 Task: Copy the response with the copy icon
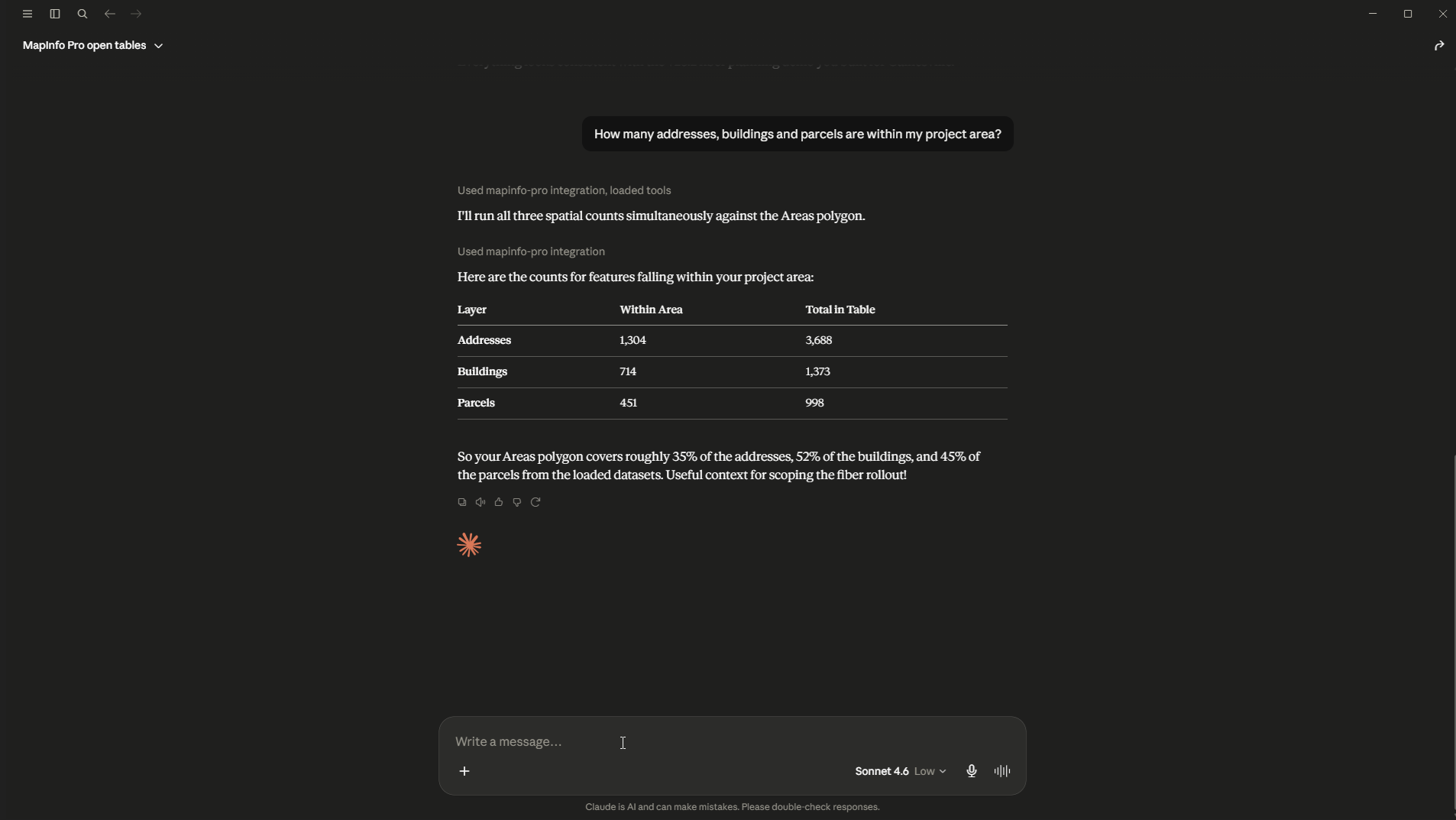click(462, 502)
